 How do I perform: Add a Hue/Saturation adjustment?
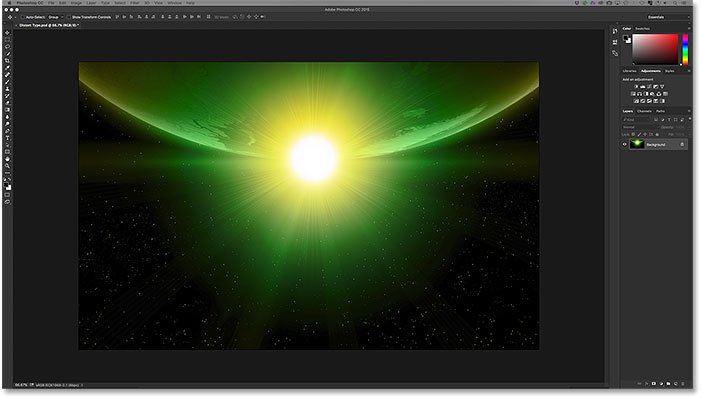tap(633, 94)
